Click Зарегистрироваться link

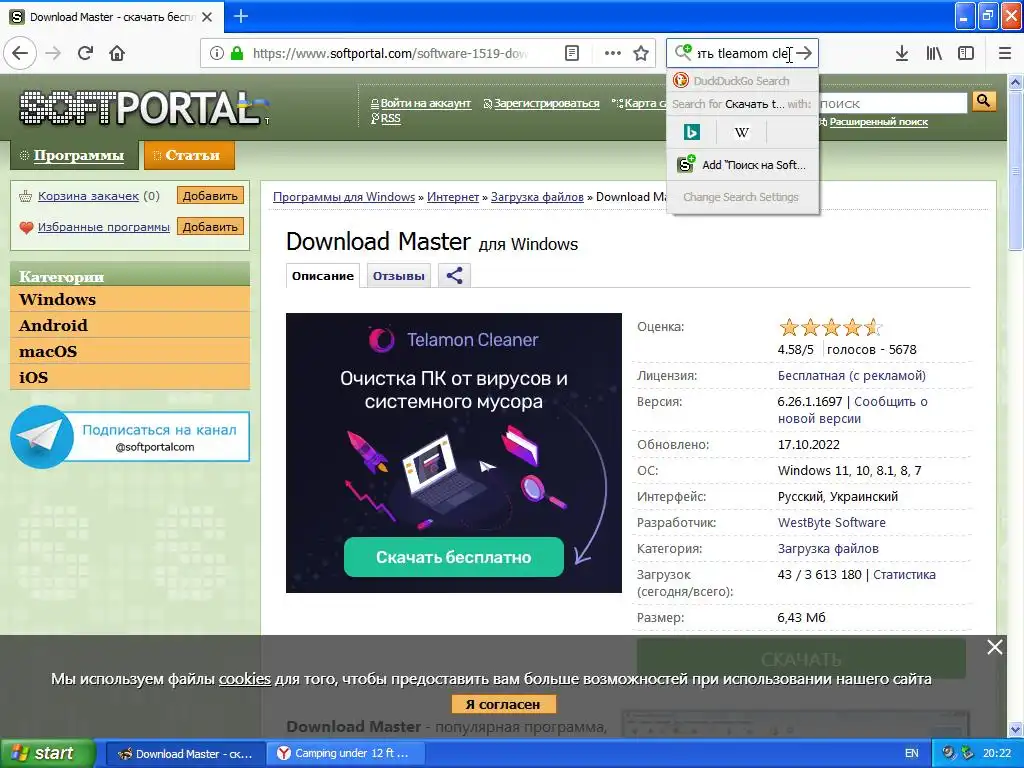546,103
